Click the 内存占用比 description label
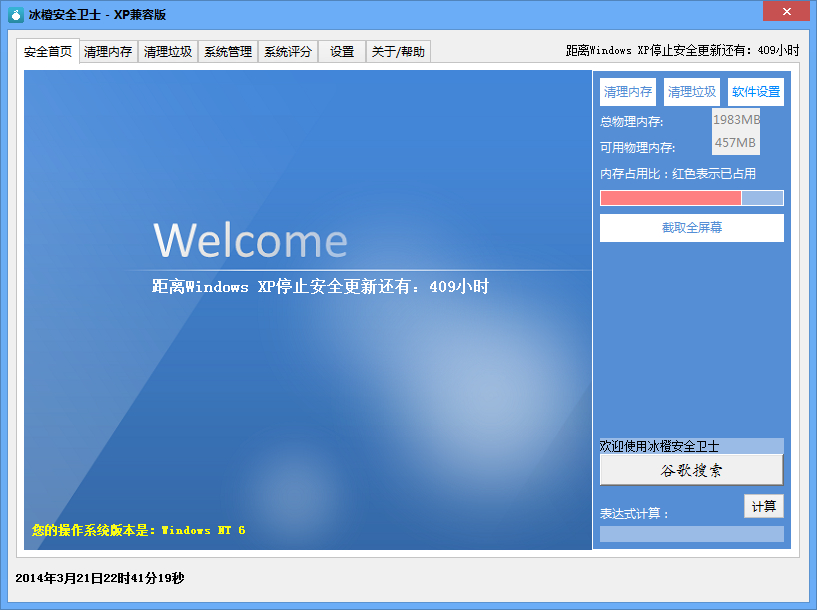This screenshot has height=610, width=817. click(678, 173)
